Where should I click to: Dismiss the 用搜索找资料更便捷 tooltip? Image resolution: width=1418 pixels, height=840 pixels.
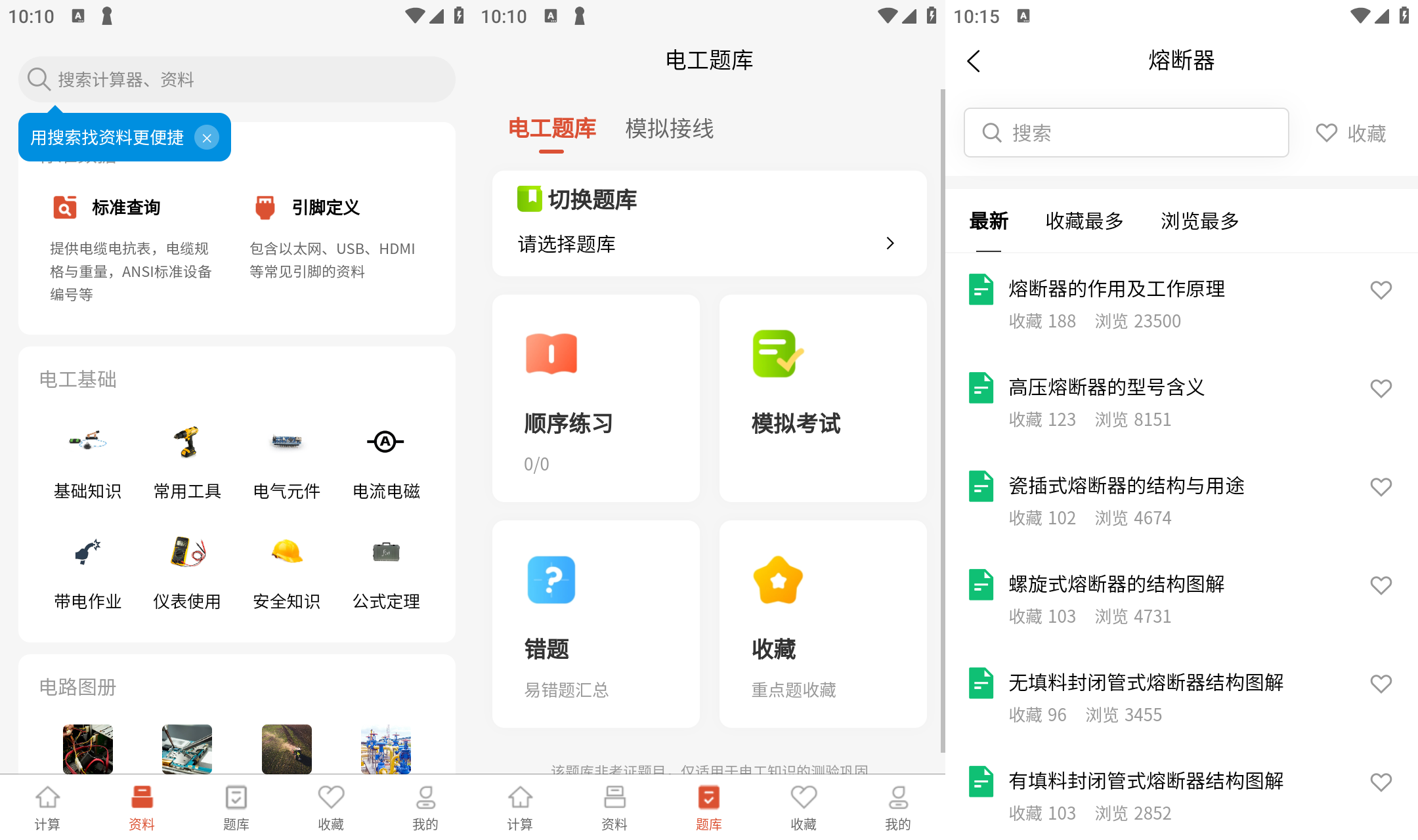pyautogui.click(x=207, y=138)
